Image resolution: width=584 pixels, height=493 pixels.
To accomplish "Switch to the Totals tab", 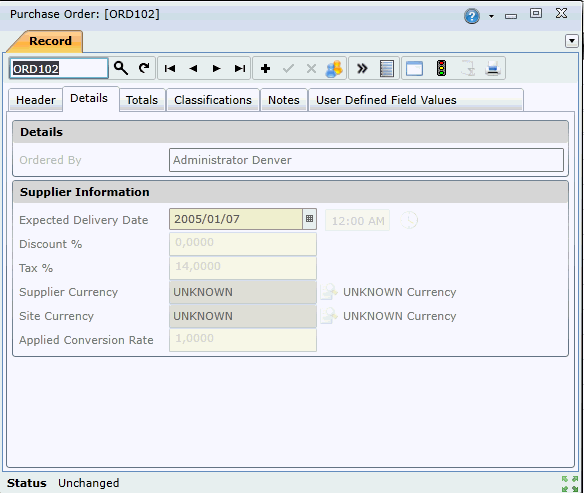I will coord(142,100).
